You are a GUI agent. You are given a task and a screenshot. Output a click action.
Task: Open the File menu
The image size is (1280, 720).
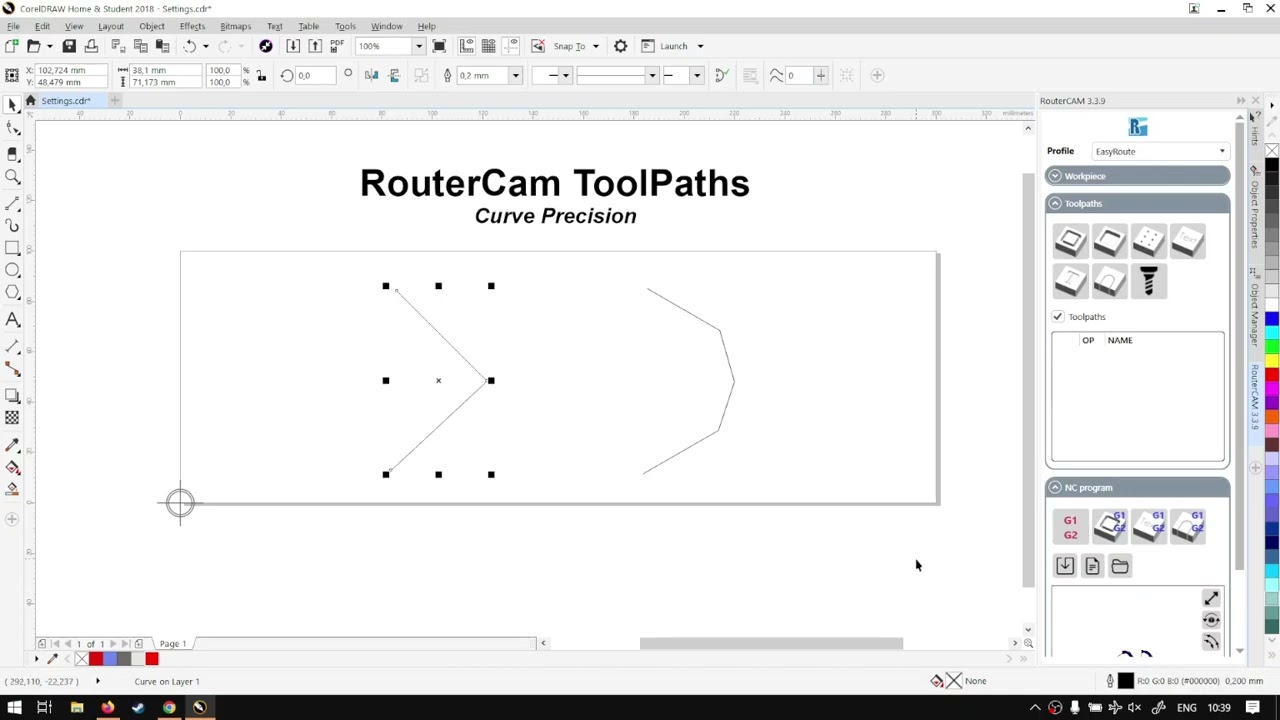pyautogui.click(x=13, y=26)
